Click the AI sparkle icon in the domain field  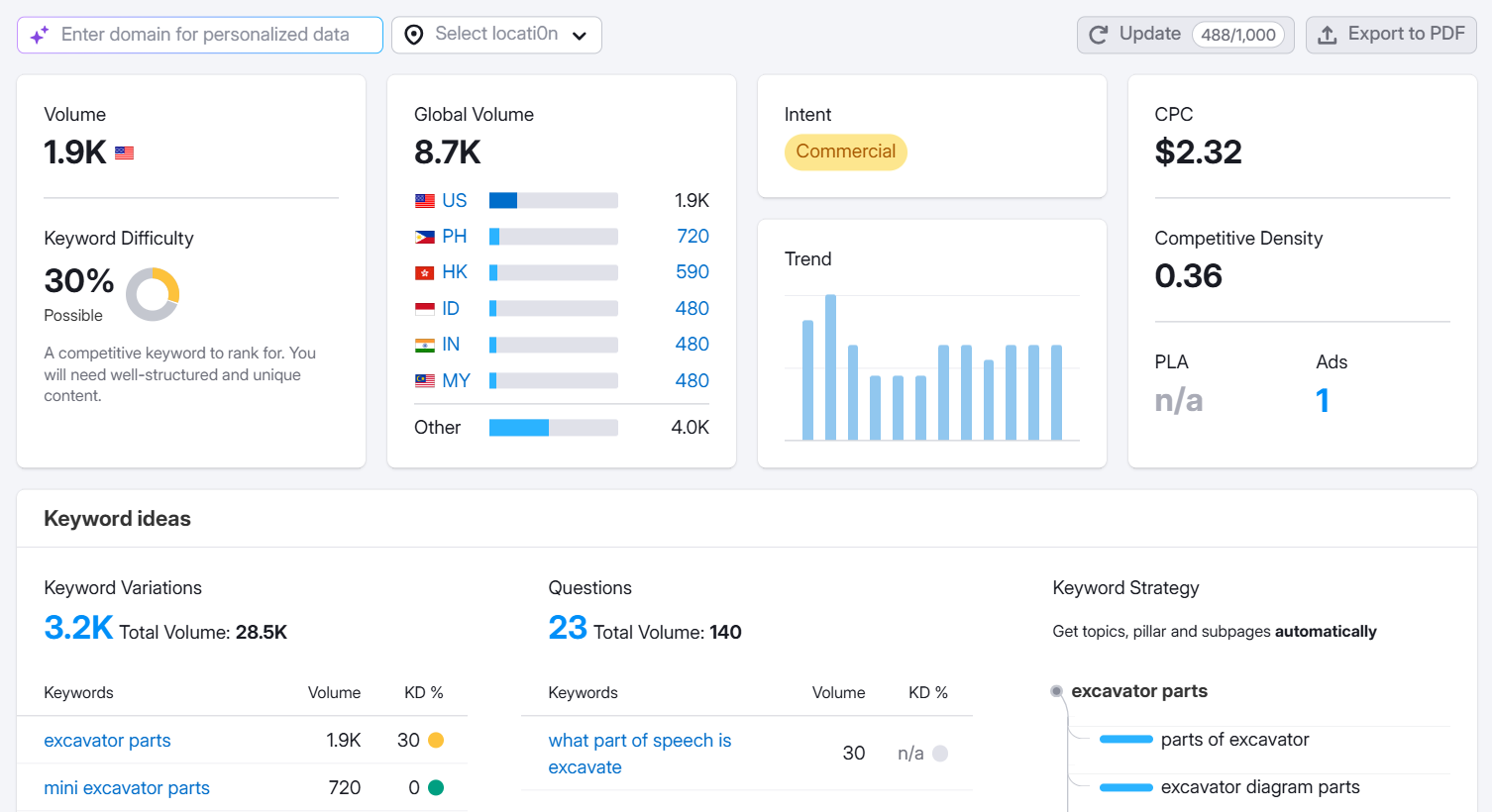tap(38, 35)
